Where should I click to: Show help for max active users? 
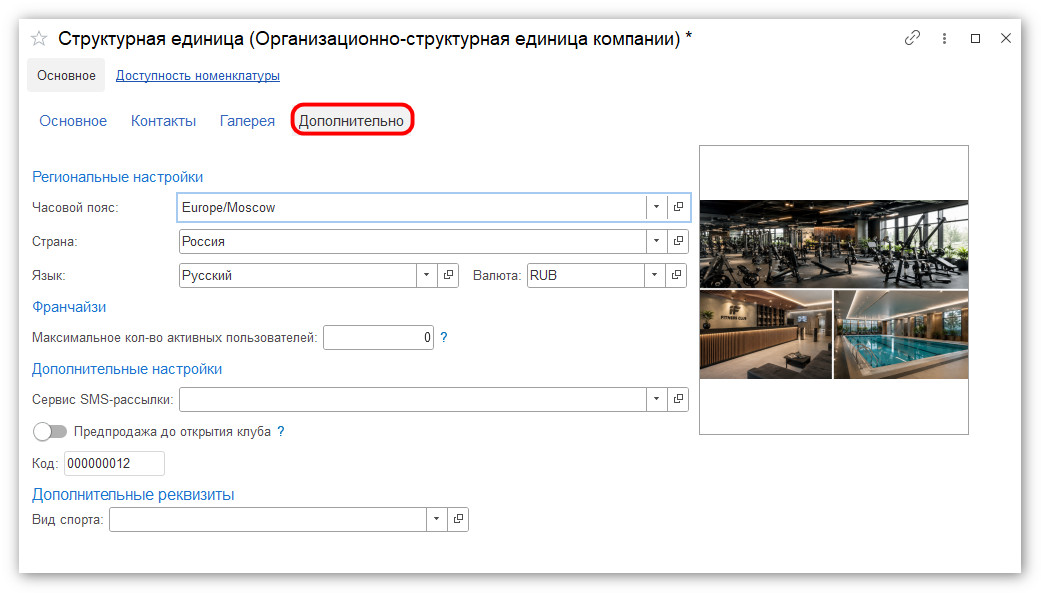pyautogui.click(x=444, y=337)
